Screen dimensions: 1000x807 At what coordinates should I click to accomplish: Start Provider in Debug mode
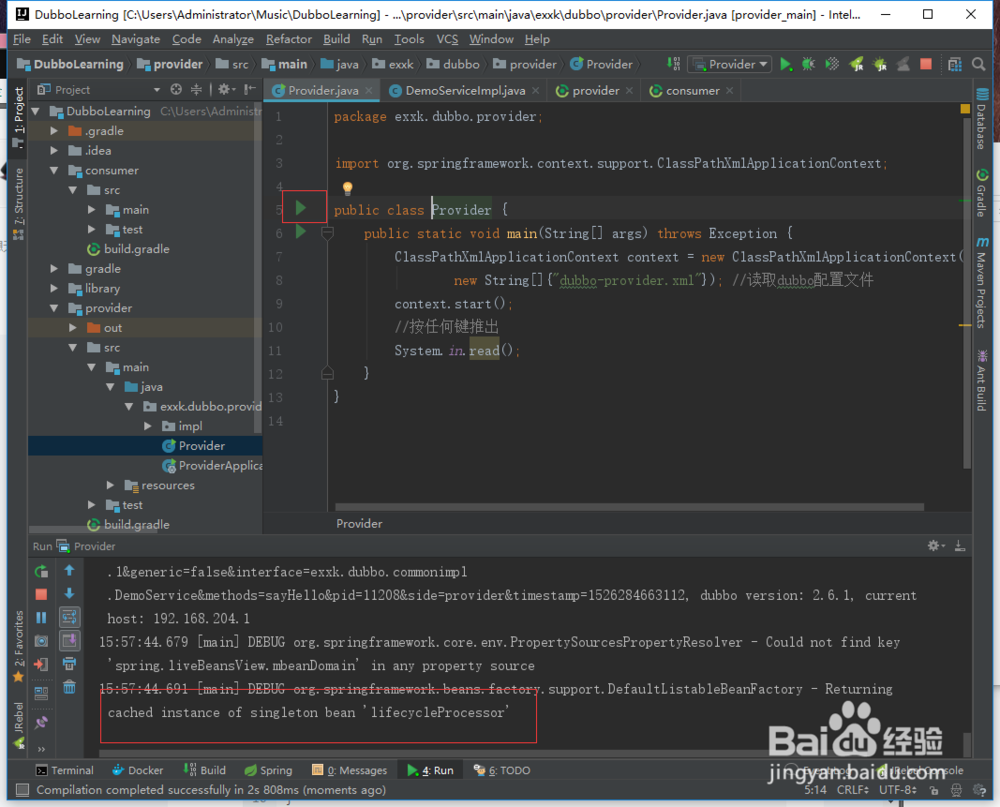point(808,63)
